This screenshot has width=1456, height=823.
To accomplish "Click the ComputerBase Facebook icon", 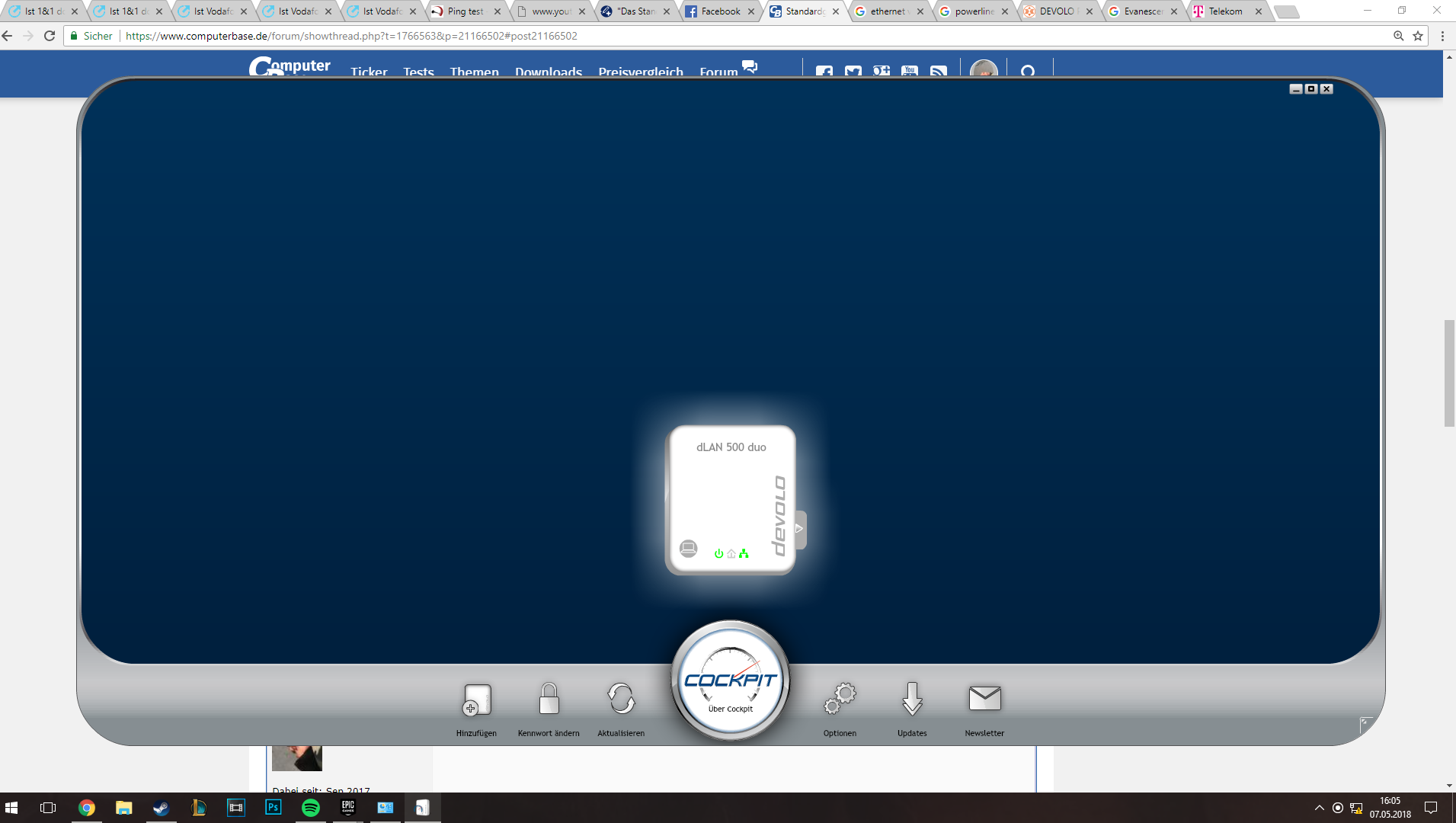I will pyautogui.click(x=824, y=72).
